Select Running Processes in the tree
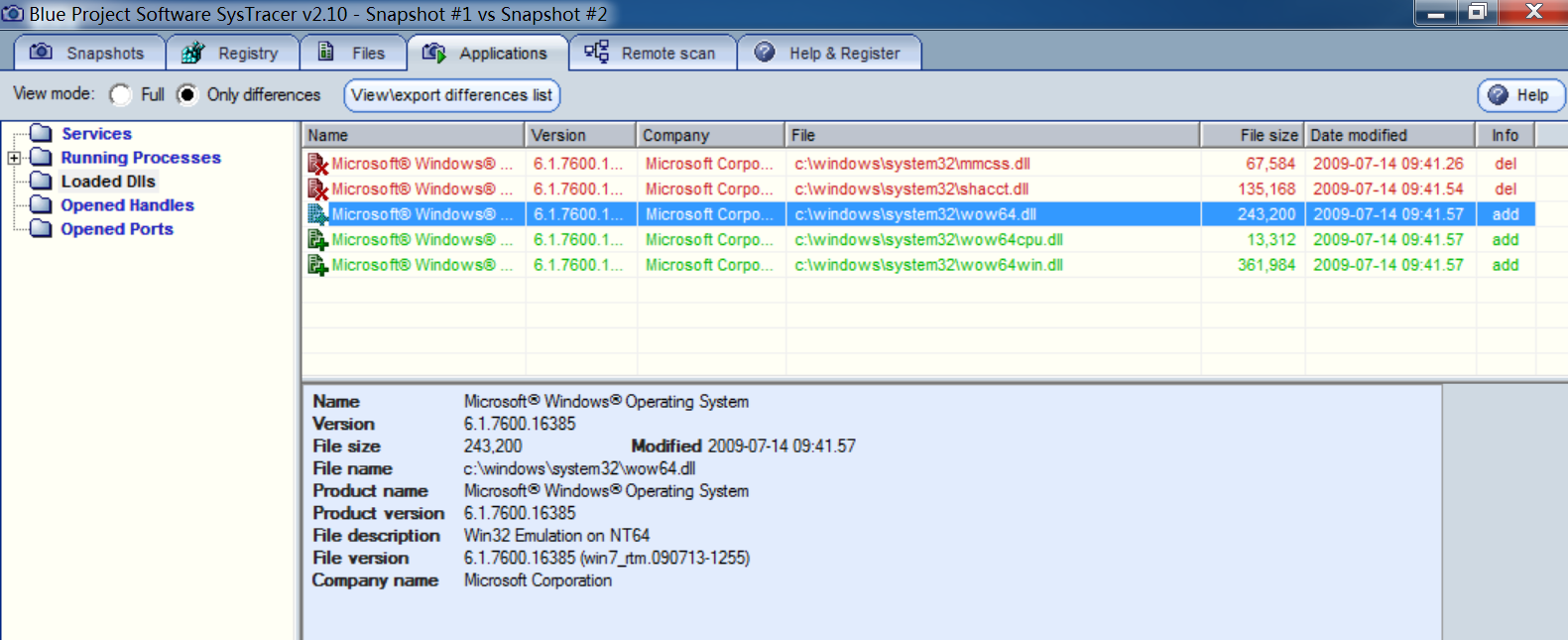The height and width of the screenshot is (640, 1568). 141,157
